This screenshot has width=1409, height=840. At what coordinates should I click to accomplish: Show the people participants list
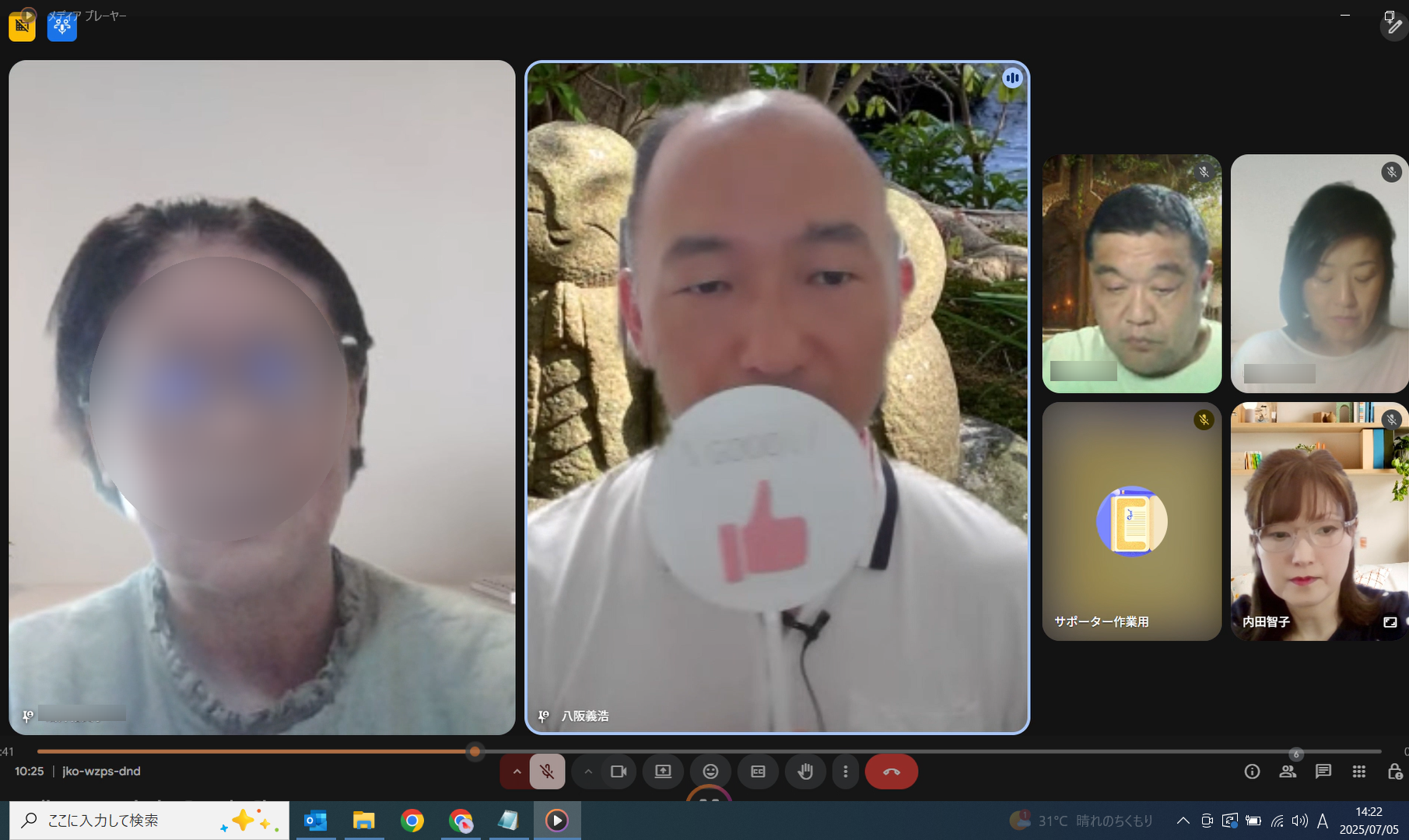(x=1288, y=772)
